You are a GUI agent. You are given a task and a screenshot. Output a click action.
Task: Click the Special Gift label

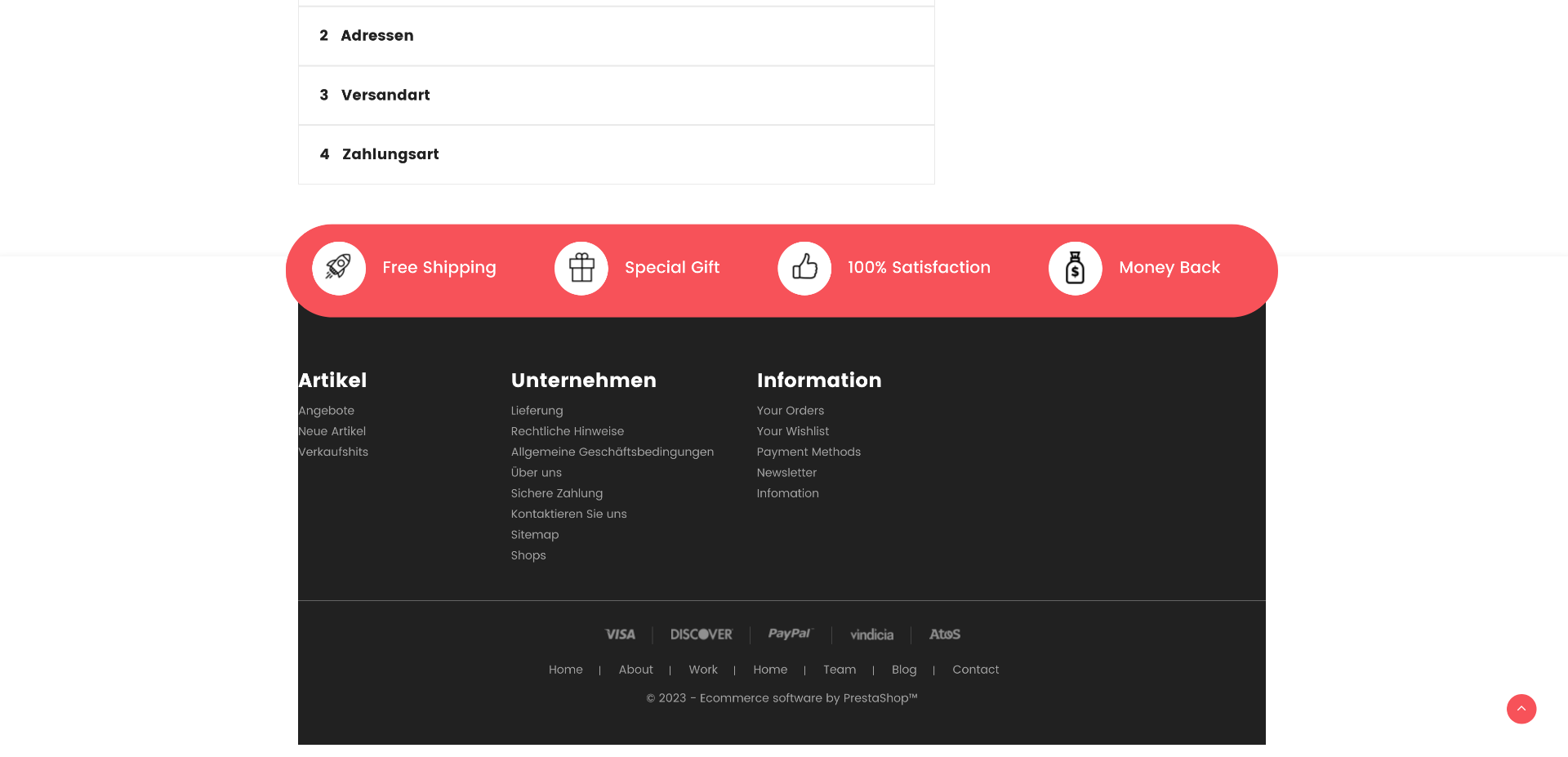click(x=672, y=268)
